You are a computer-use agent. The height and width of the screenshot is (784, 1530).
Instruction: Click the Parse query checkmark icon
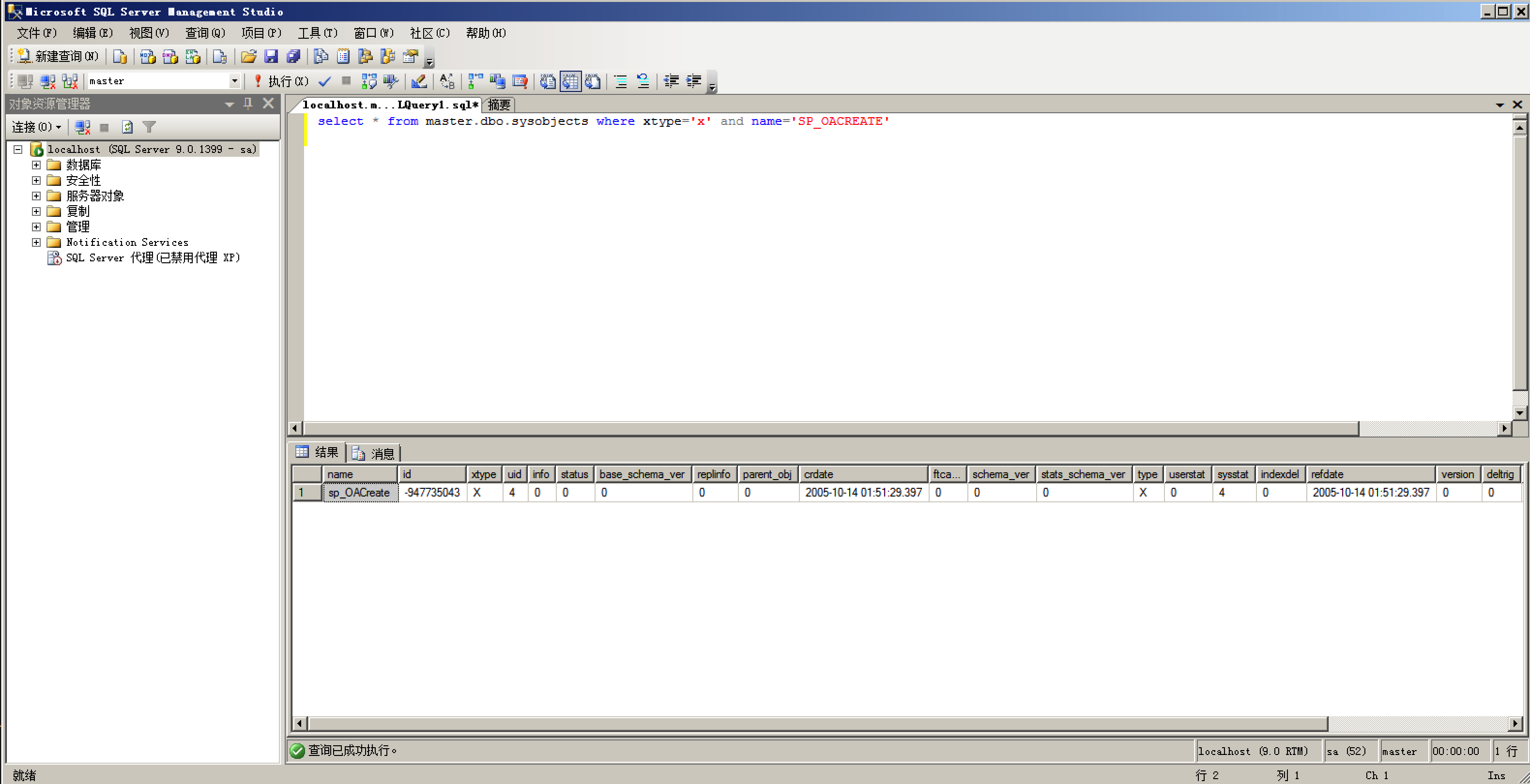point(324,81)
